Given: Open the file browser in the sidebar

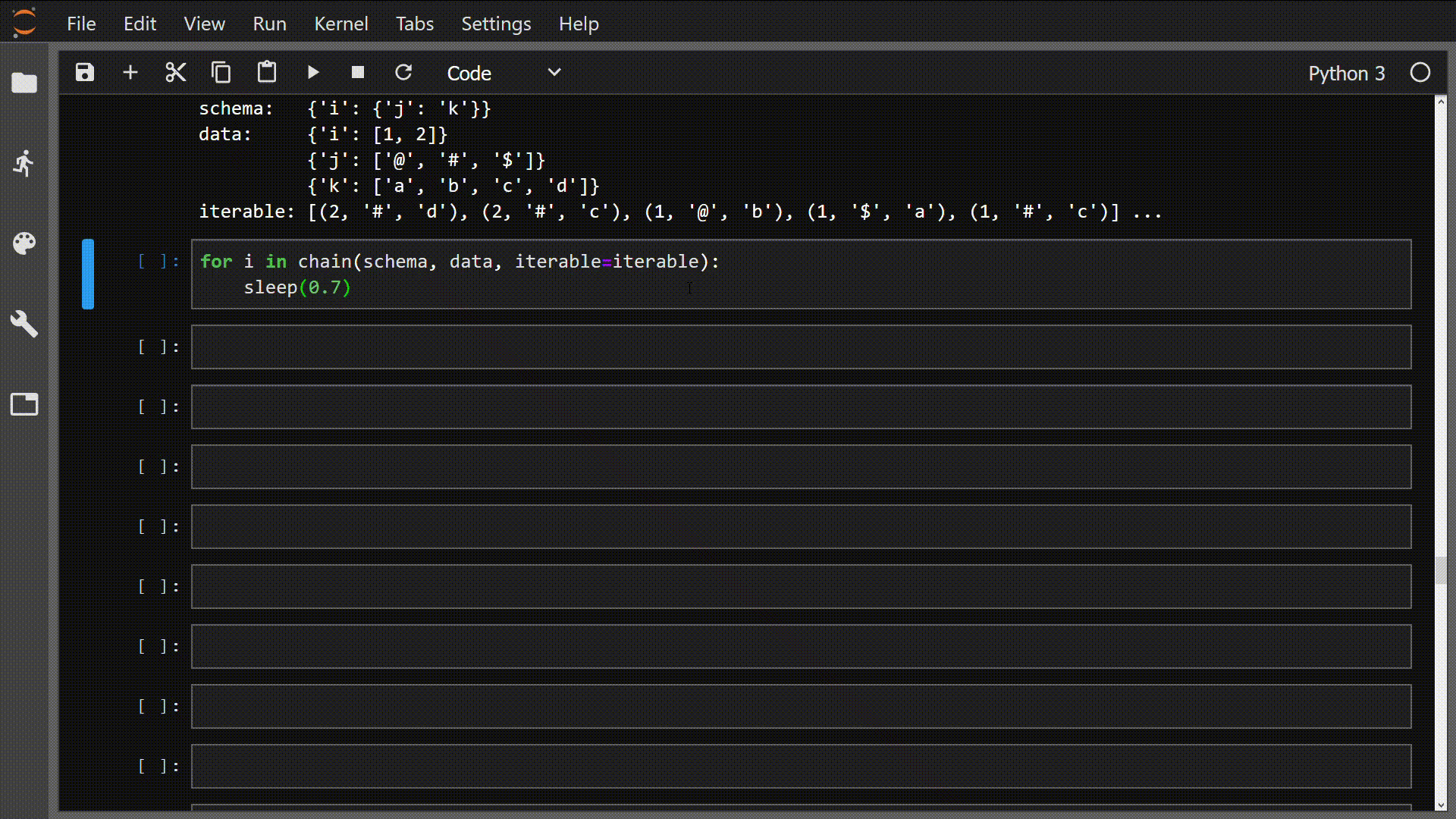Looking at the screenshot, I should click(24, 83).
